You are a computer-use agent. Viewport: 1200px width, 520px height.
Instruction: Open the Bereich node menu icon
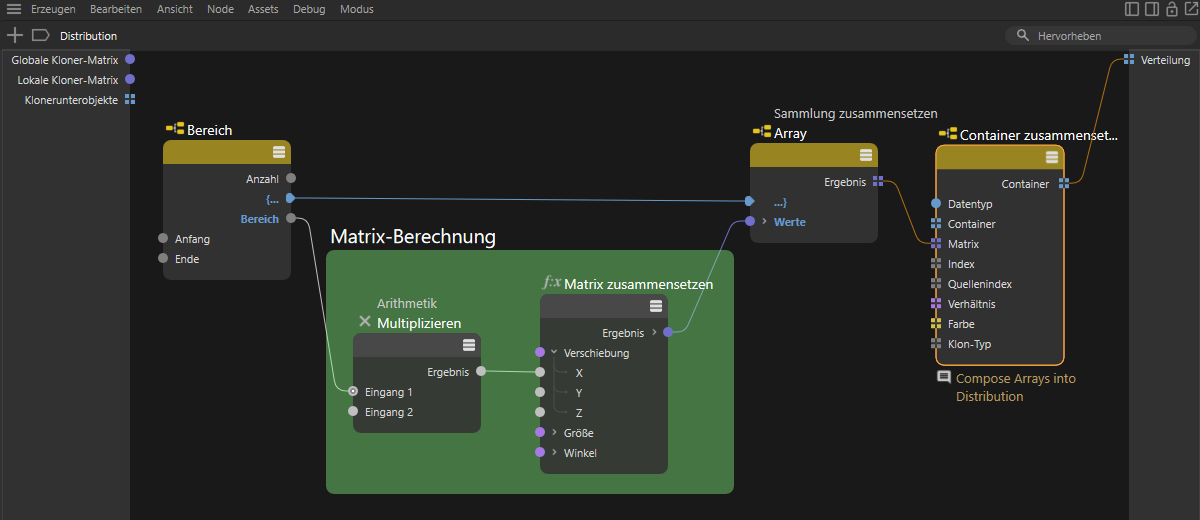(279, 152)
